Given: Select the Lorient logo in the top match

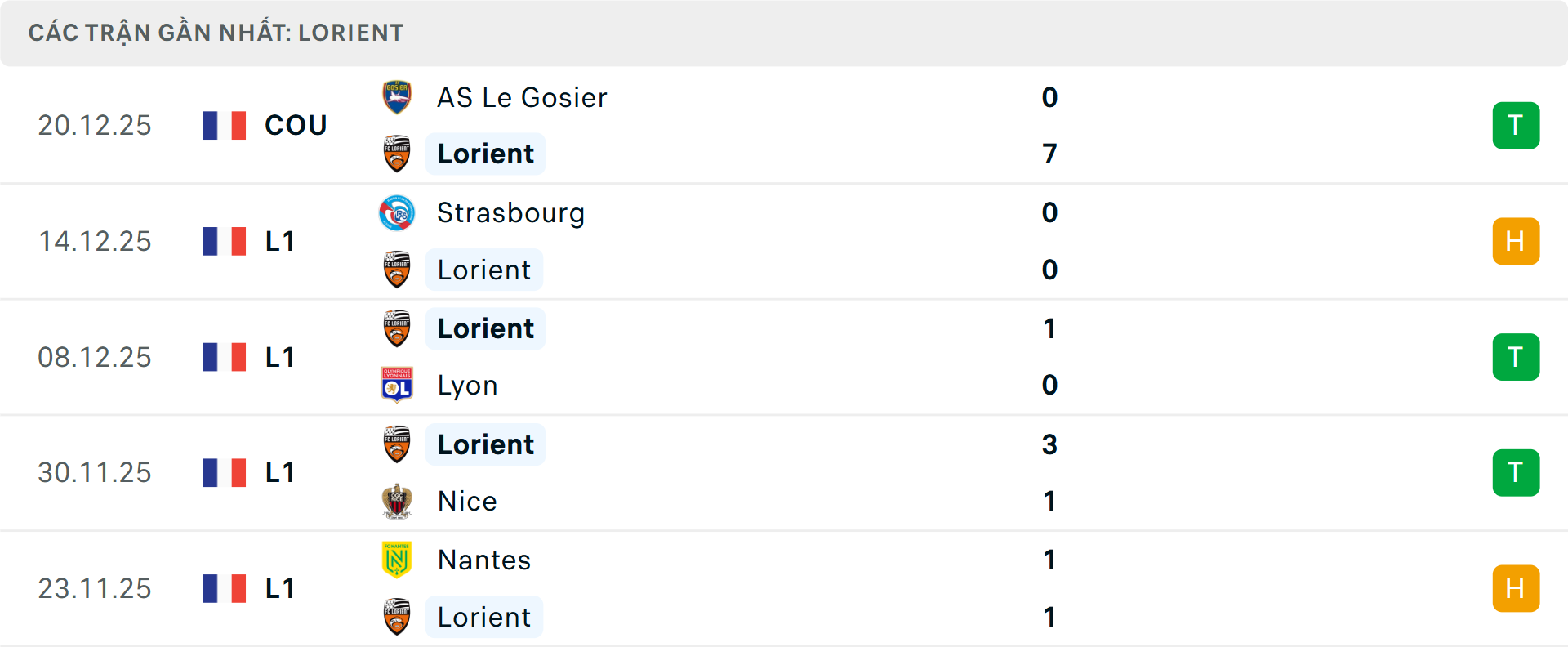Looking at the screenshot, I should click(397, 154).
